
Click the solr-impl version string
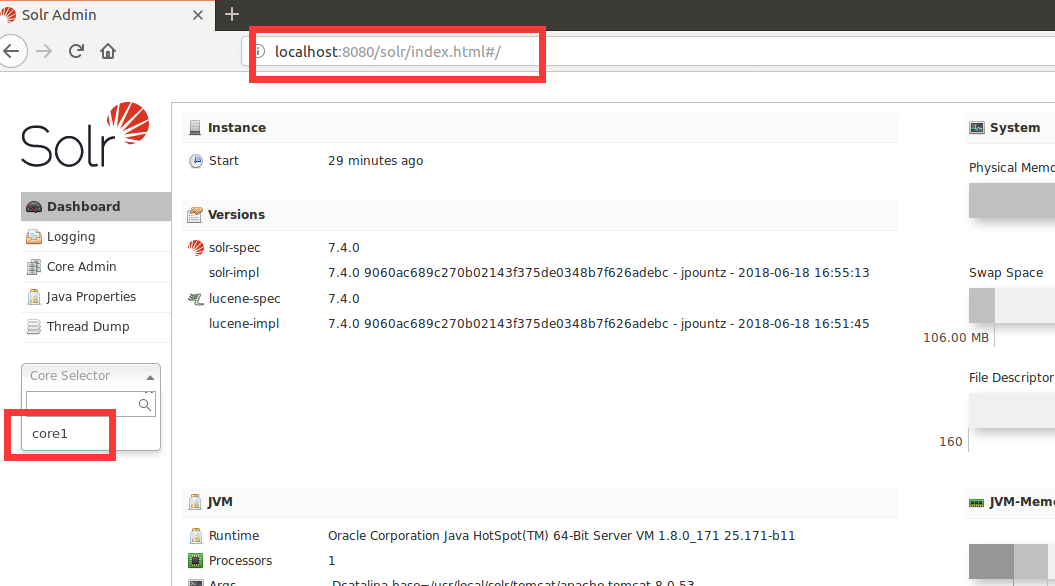click(599, 272)
